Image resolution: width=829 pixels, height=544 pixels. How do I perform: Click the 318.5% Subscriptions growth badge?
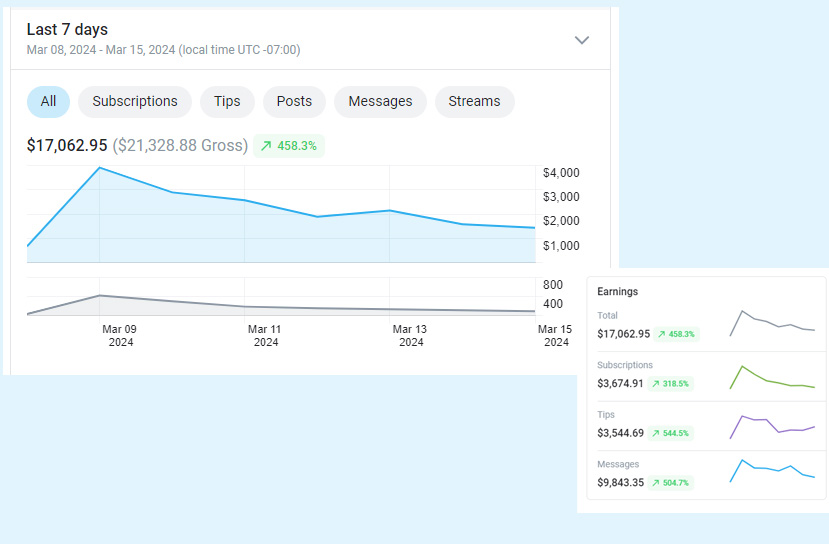coord(670,383)
